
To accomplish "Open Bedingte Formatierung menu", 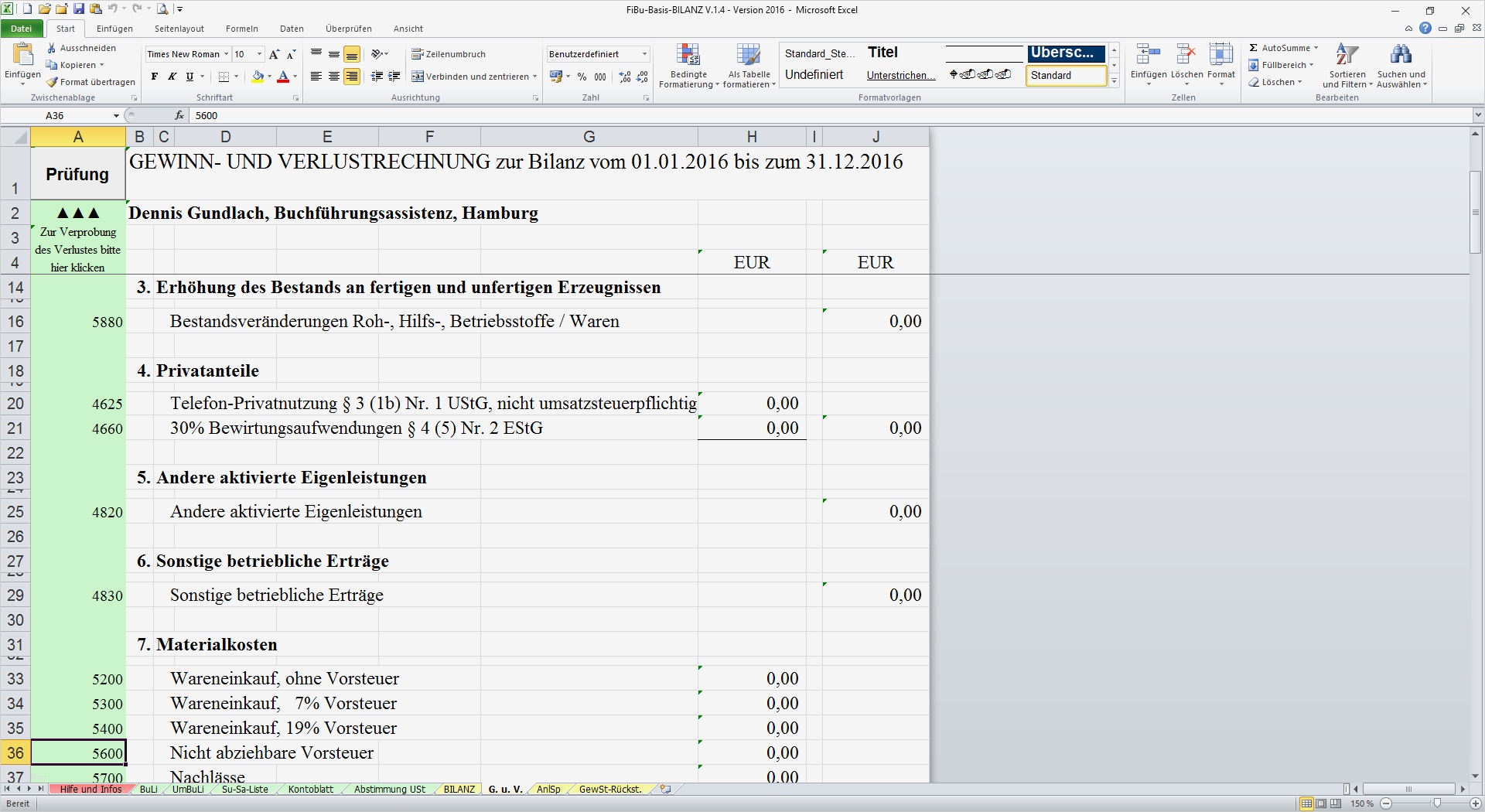I will click(688, 66).
